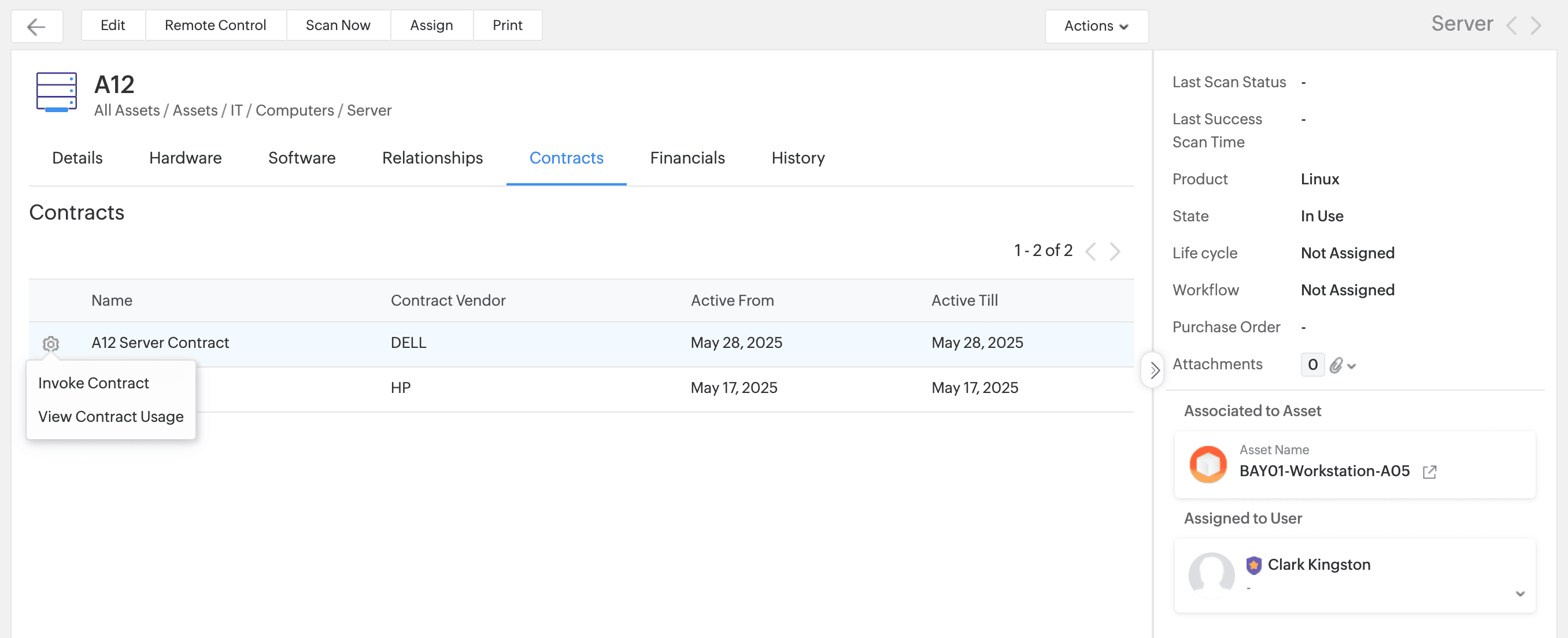The height and width of the screenshot is (638, 1568).
Task: Go to next server asset arrow
Action: (x=1536, y=25)
